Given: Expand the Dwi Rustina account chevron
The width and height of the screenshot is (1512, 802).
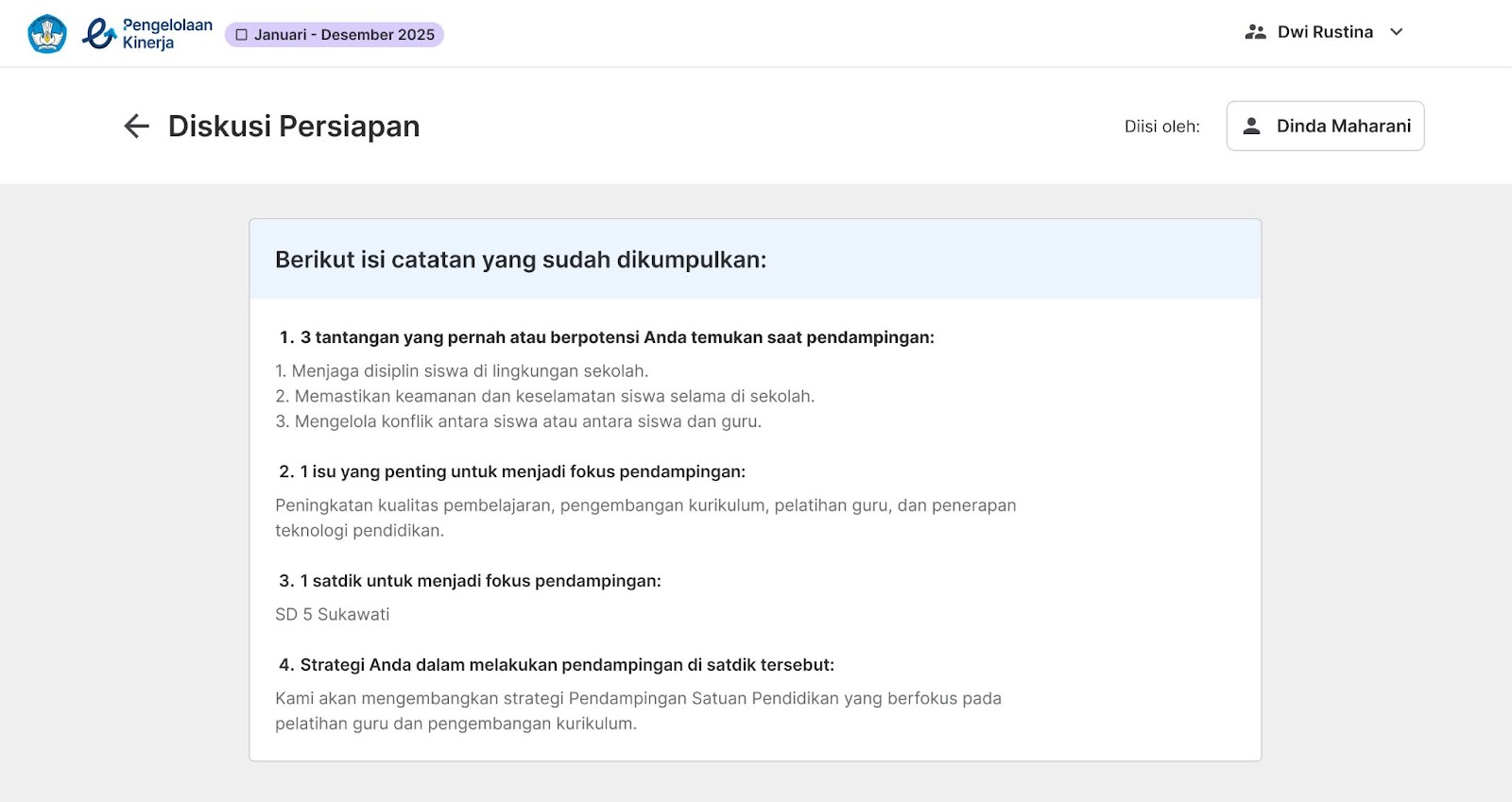Looking at the screenshot, I should pos(1396,32).
